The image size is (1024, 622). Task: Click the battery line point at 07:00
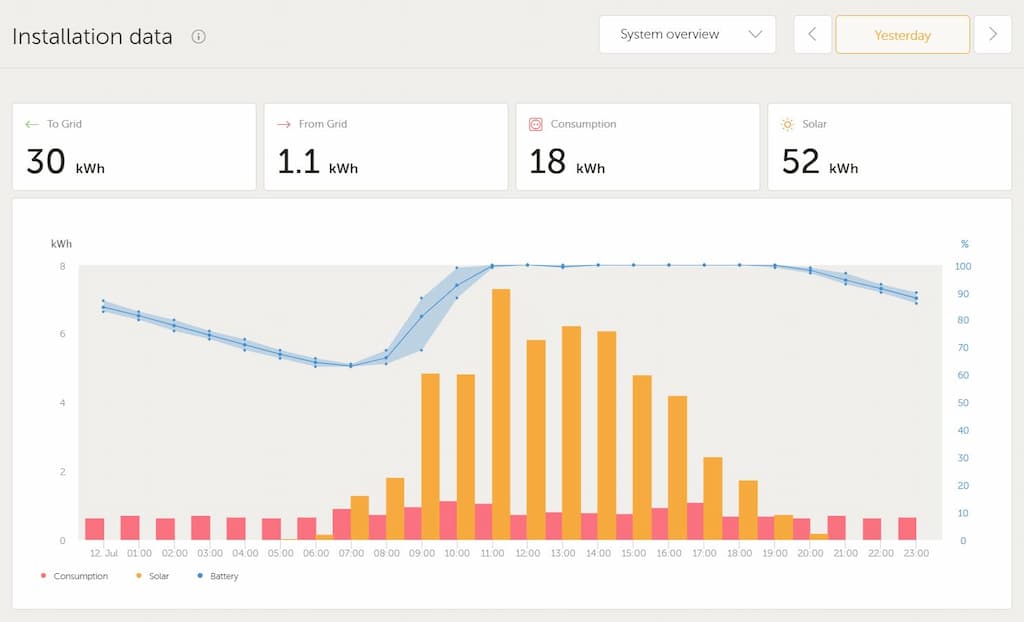coord(350,365)
